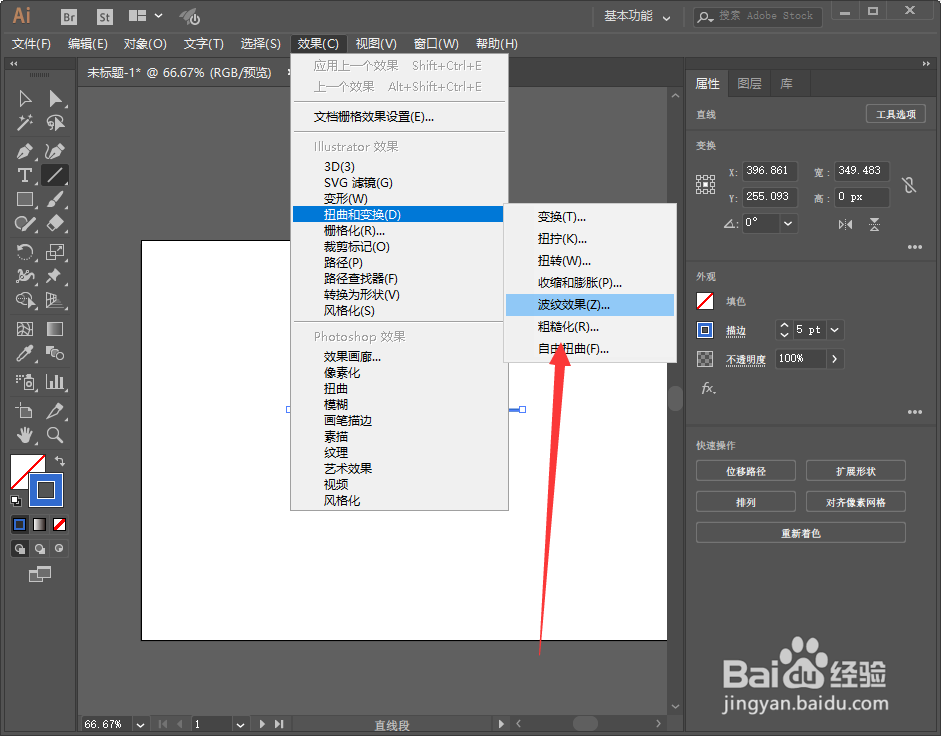Select the Eraser tool
The image size is (941, 736).
55,223
